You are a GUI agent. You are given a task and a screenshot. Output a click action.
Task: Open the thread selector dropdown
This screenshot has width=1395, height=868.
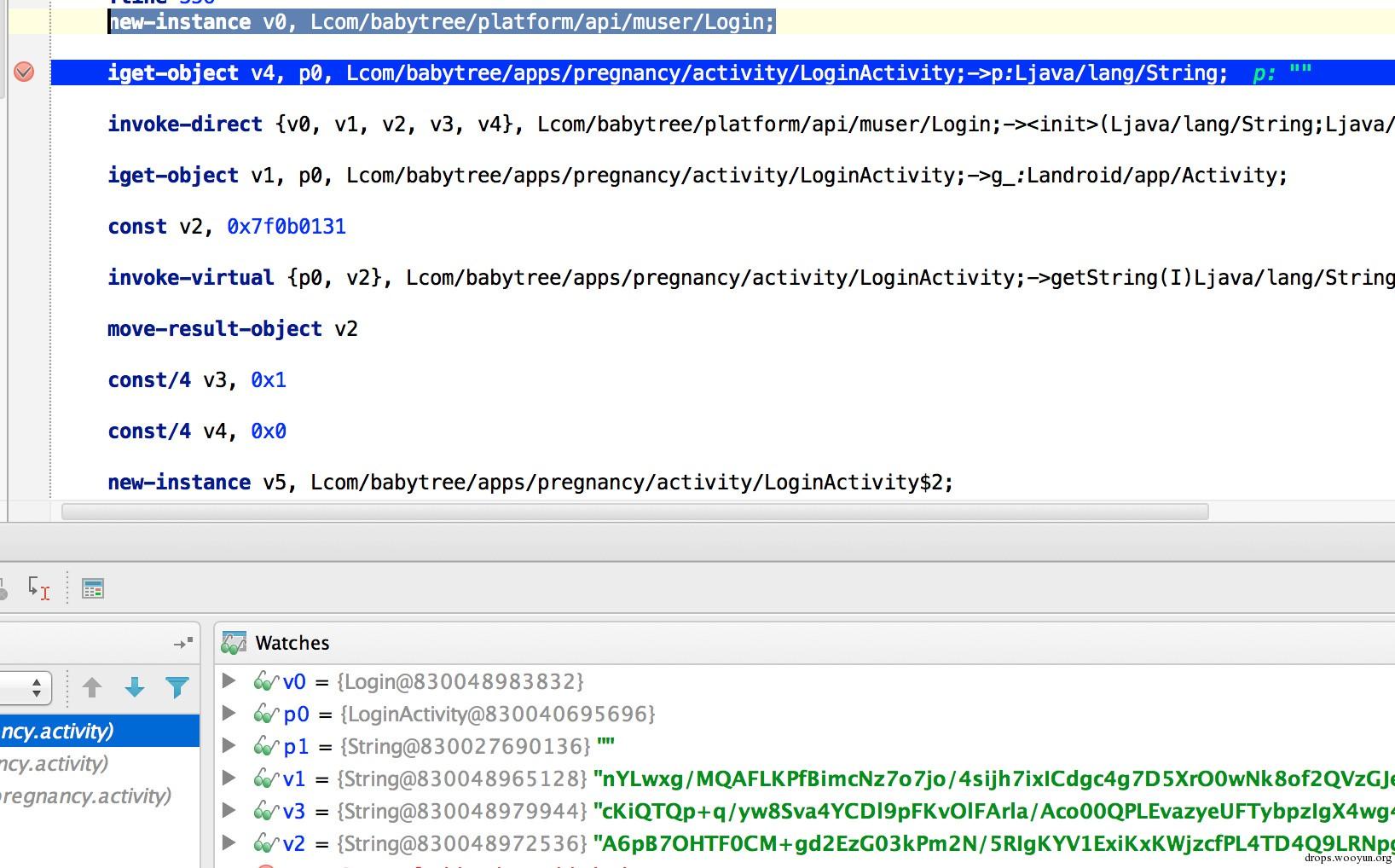[26, 687]
